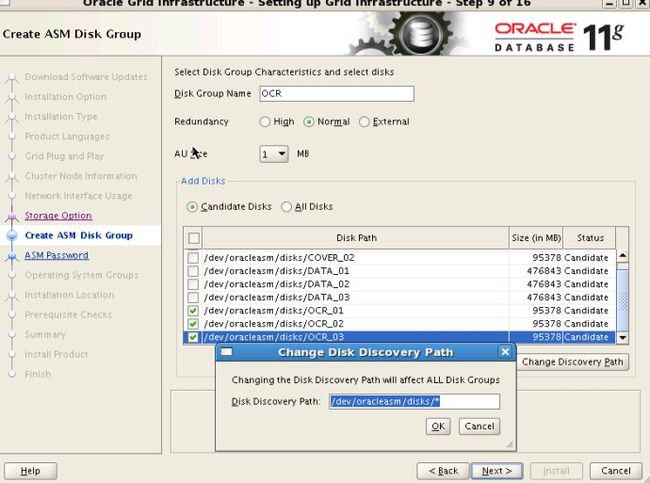Sort by the Status column header
Viewport: 650px width, 483px height.
pyautogui.click(x=590, y=238)
